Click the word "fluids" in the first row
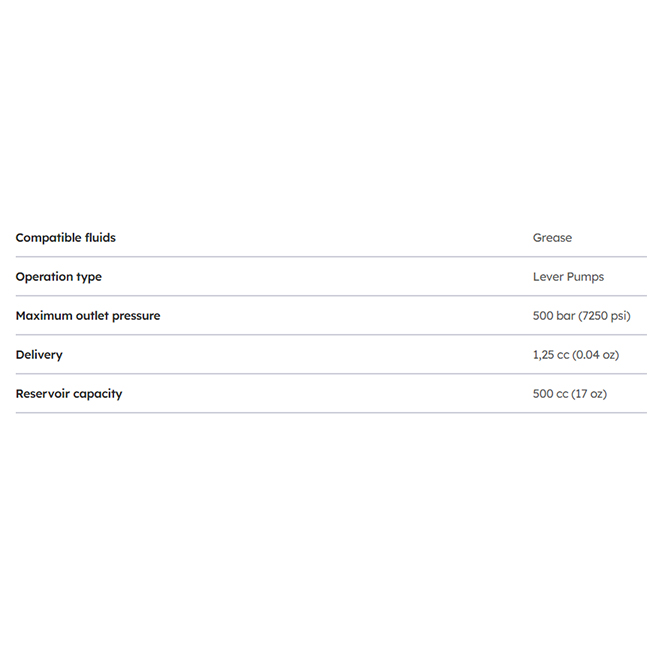The width and height of the screenshot is (650, 650). tap(100, 238)
